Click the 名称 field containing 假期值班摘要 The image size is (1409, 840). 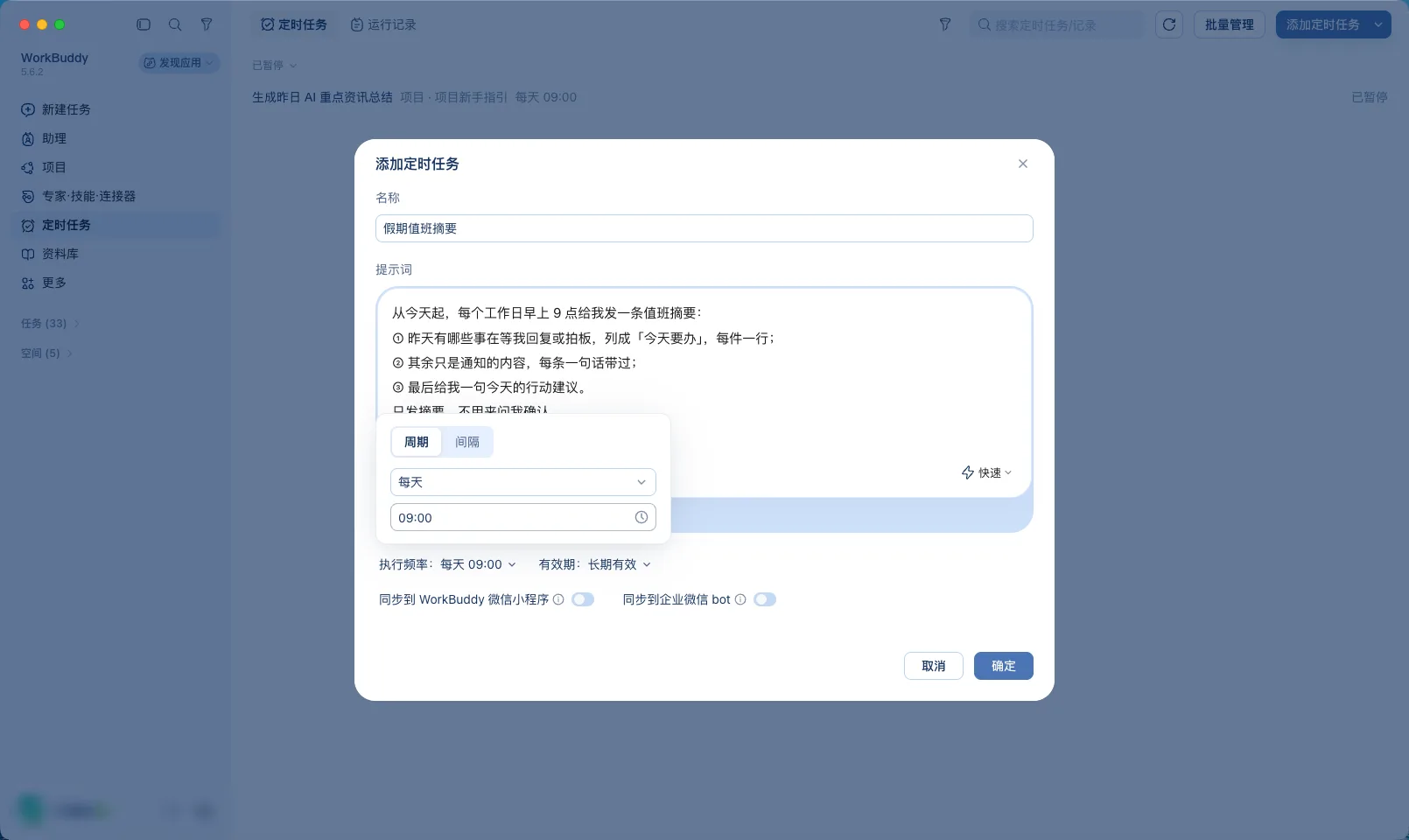[704, 228]
